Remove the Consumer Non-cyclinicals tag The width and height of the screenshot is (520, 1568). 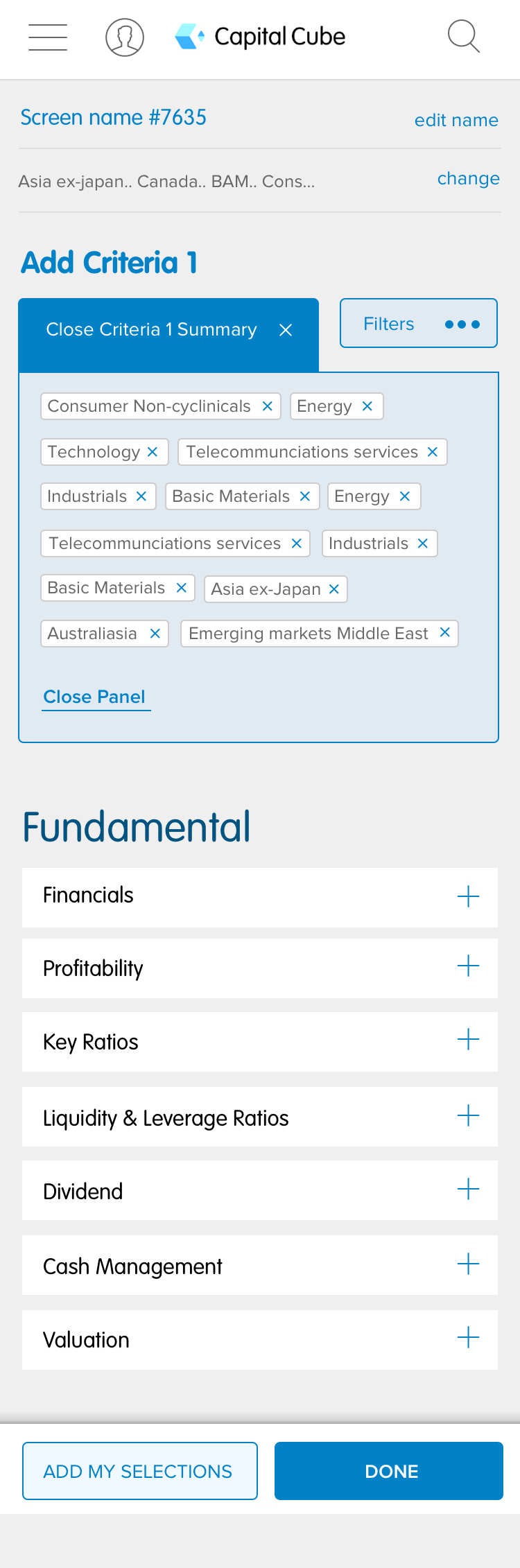click(x=267, y=406)
